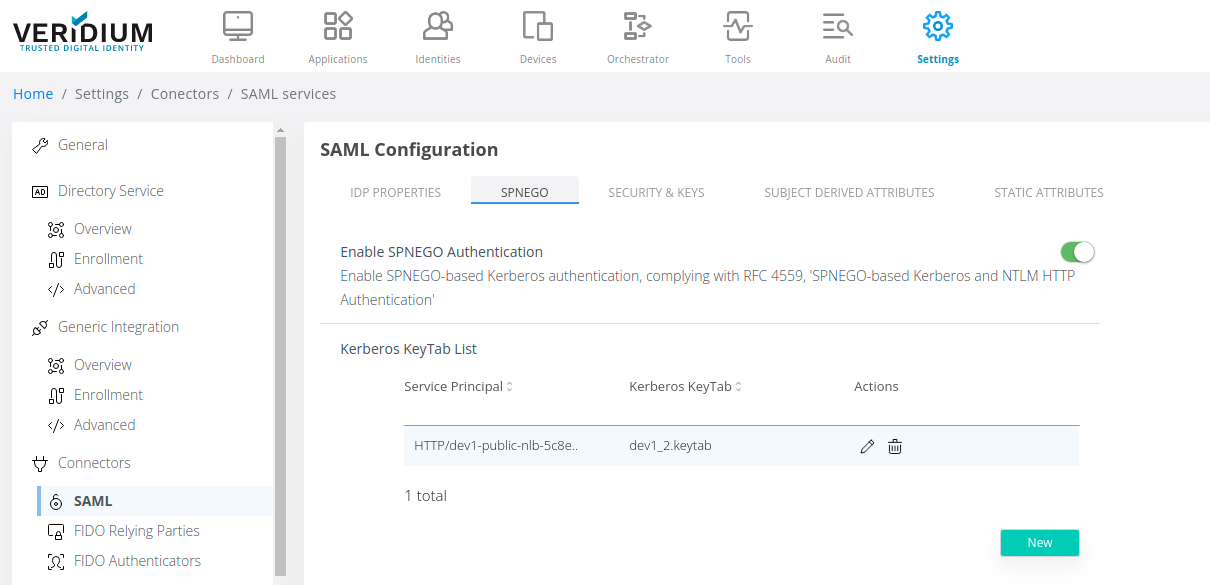Click the Veridium logo
The height and width of the screenshot is (585, 1210).
tap(83, 32)
